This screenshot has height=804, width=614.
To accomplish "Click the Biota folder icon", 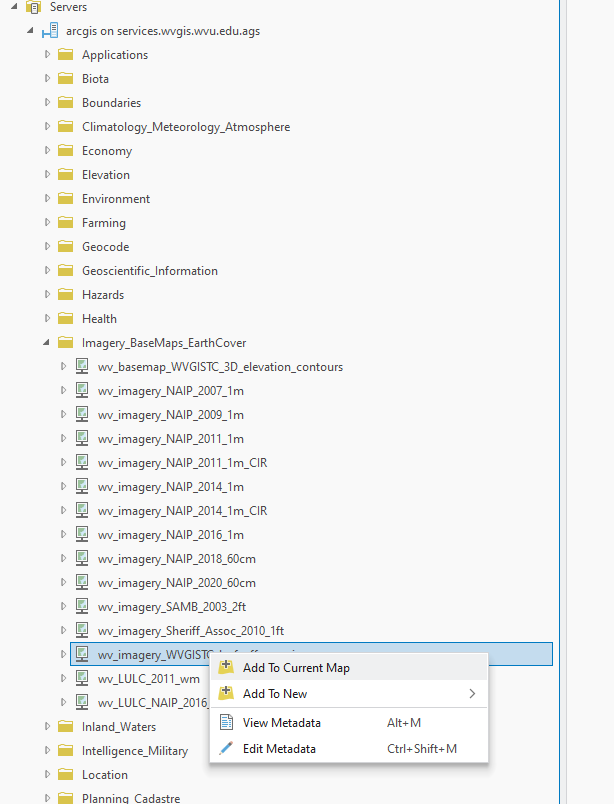I will coord(66,78).
